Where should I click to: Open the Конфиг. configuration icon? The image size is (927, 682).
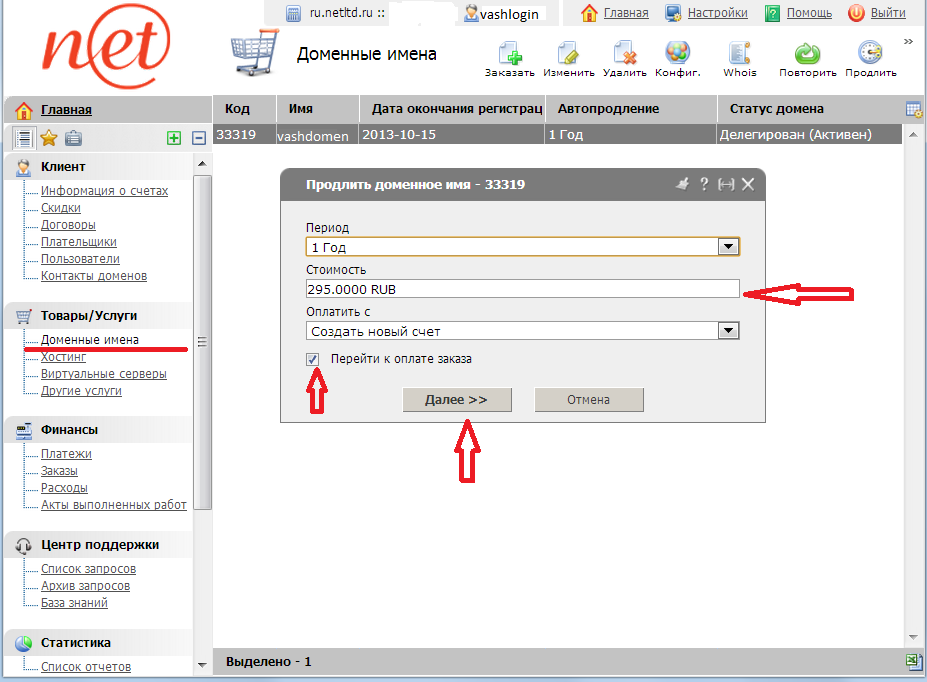677,54
